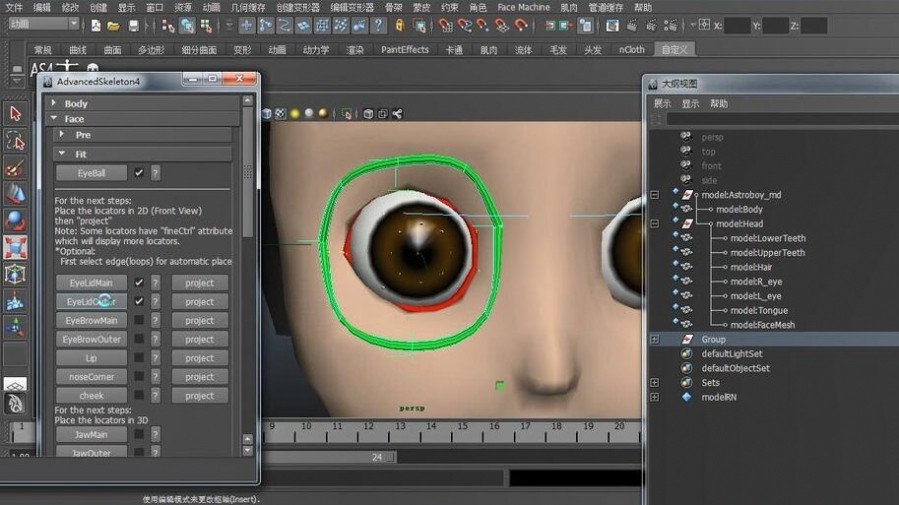The height and width of the screenshot is (505, 899).
Task: Switch to the PaintEffects shelf tab
Action: pyautogui.click(x=405, y=50)
